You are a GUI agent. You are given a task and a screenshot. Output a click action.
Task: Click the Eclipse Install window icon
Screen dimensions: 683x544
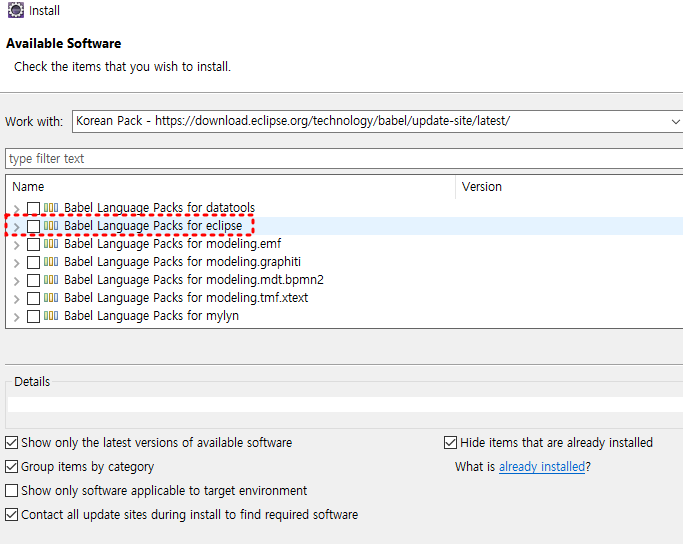[16, 10]
